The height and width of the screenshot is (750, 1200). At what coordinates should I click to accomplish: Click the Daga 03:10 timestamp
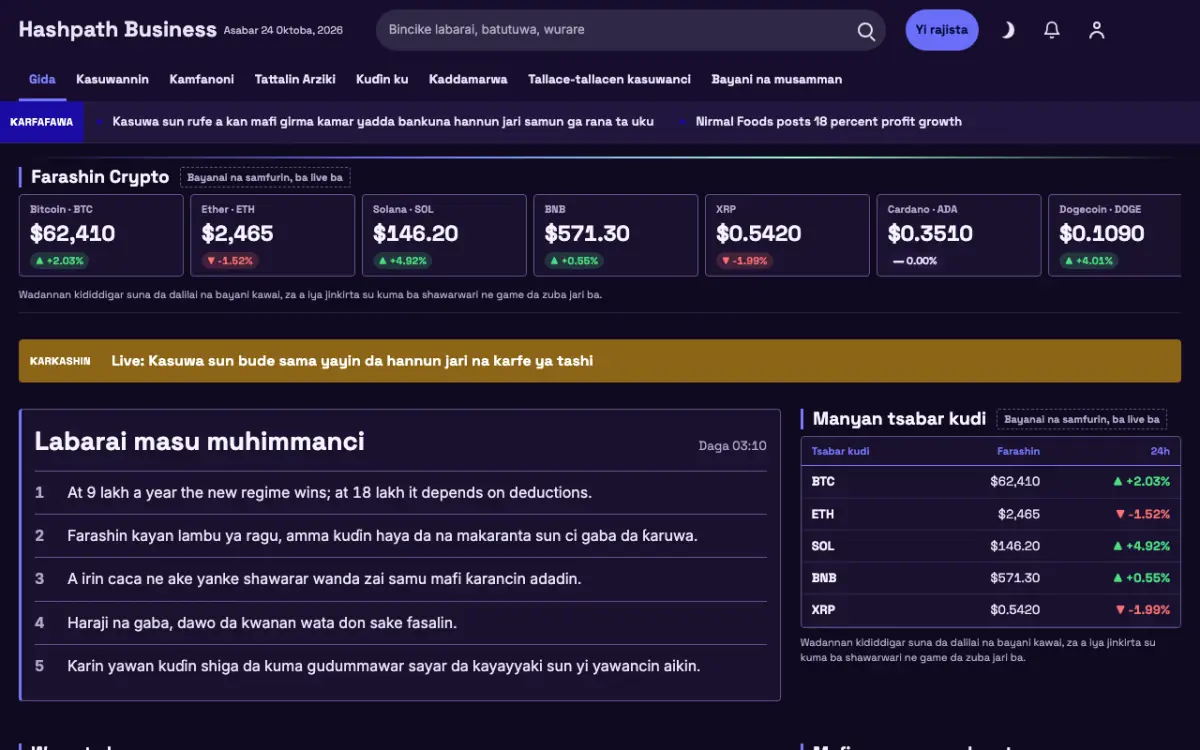pyautogui.click(x=733, y=446)
